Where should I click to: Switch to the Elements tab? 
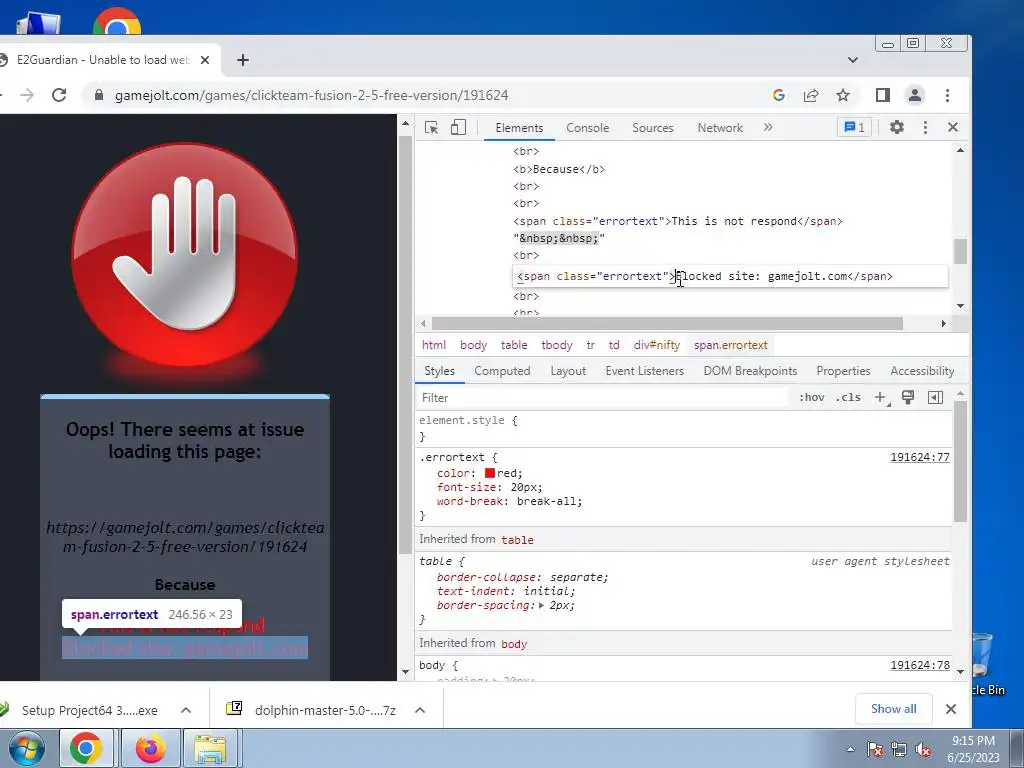[x=519, y=128]
